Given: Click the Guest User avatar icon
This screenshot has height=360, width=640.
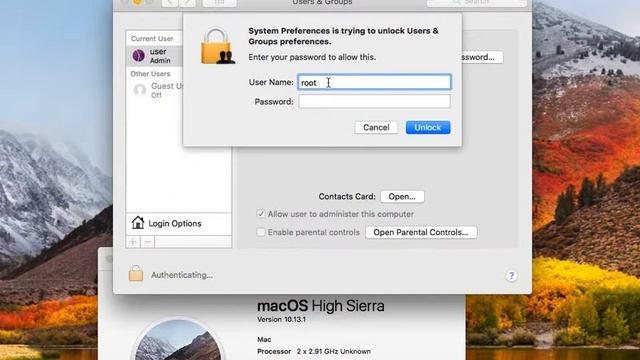Looking at the screenshot, I should click(x=140, y=90).
